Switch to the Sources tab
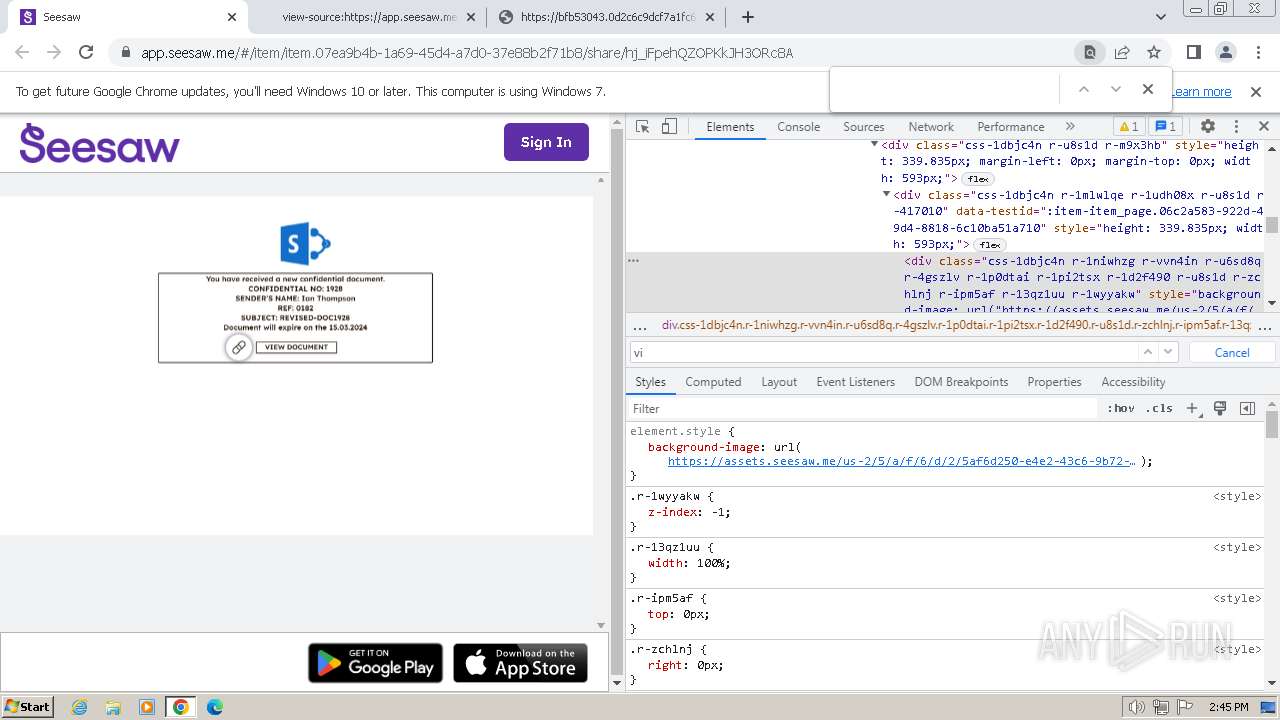Screen dimensions: 1280x720 [864, 127]
